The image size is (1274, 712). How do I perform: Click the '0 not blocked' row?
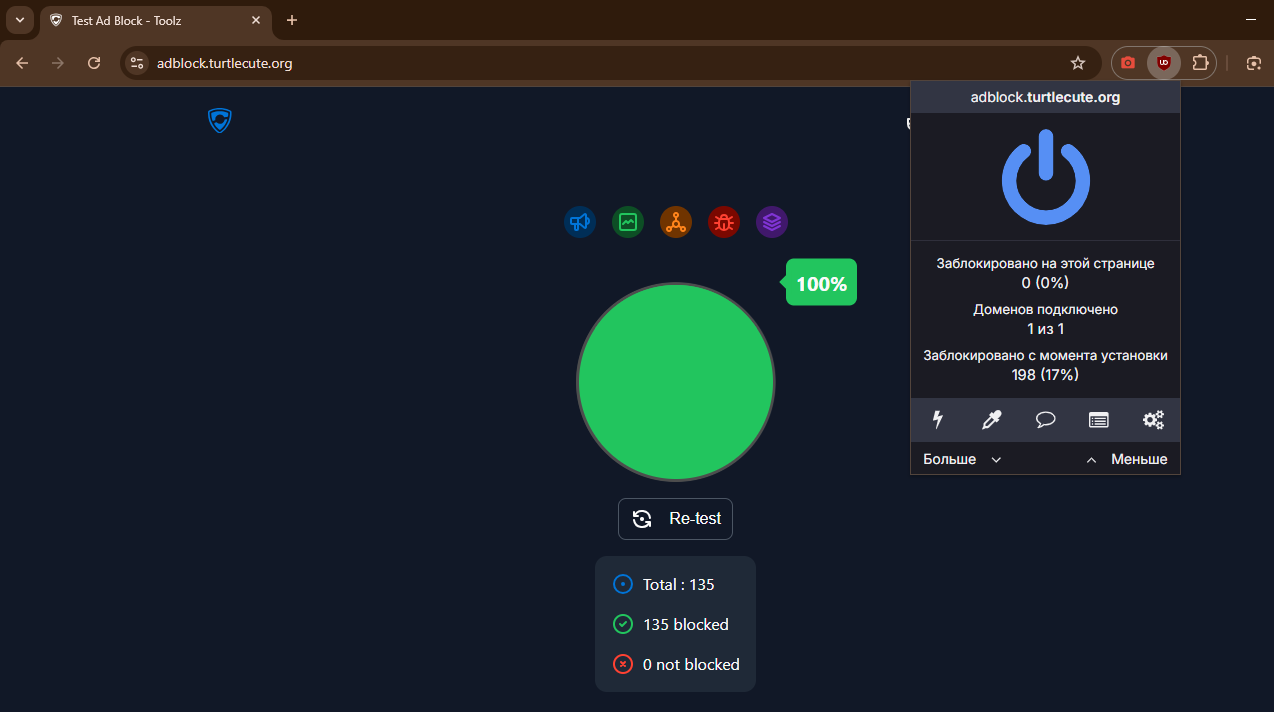(676, 664)
